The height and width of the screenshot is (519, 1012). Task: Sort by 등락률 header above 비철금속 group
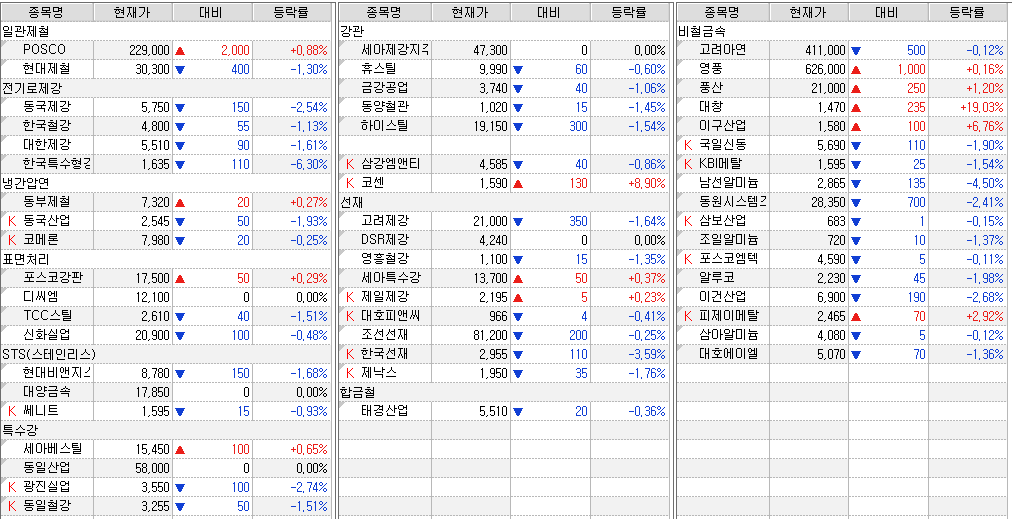coord(967,12)
